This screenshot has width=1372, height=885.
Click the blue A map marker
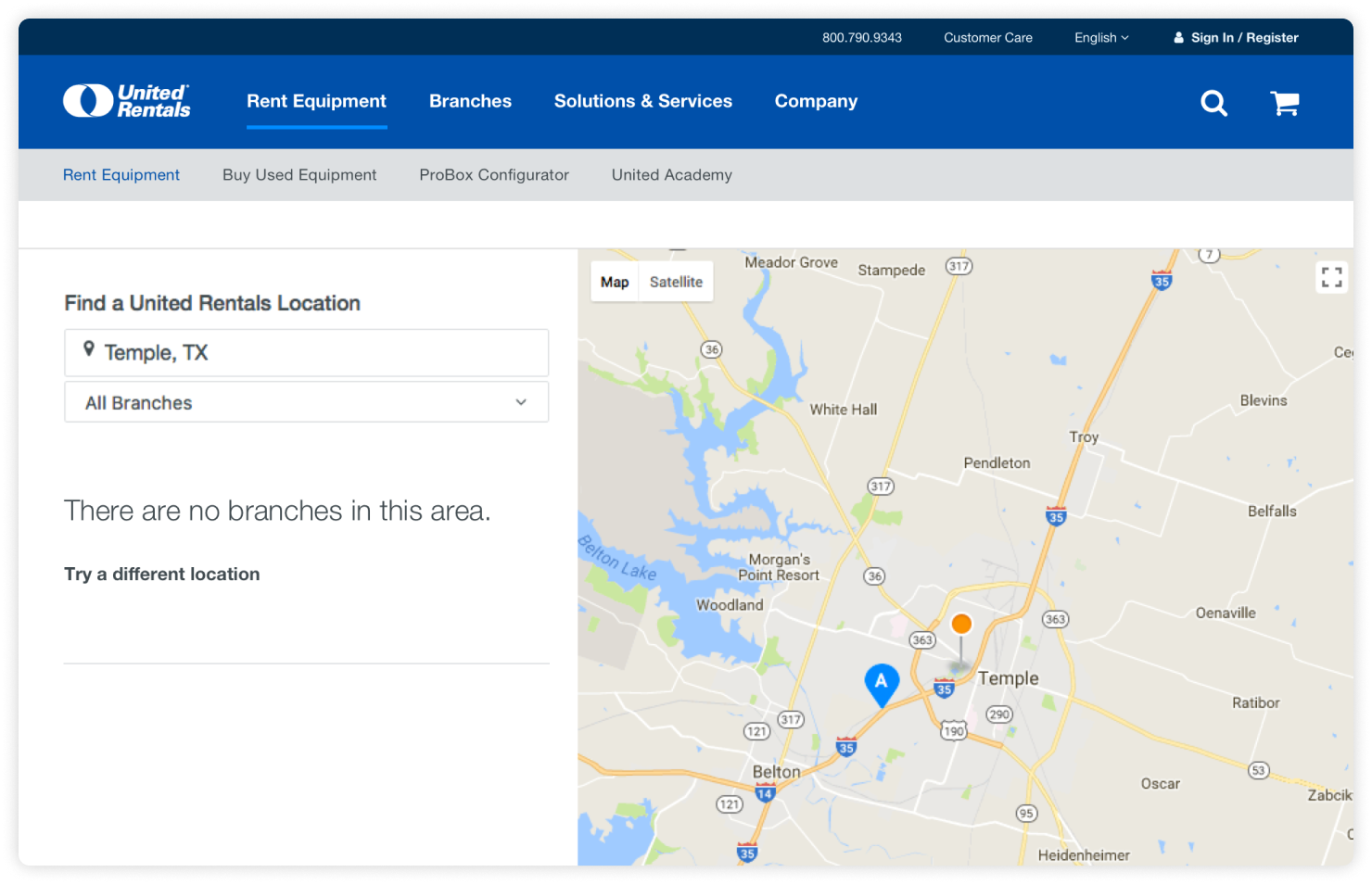click(882, 683)
